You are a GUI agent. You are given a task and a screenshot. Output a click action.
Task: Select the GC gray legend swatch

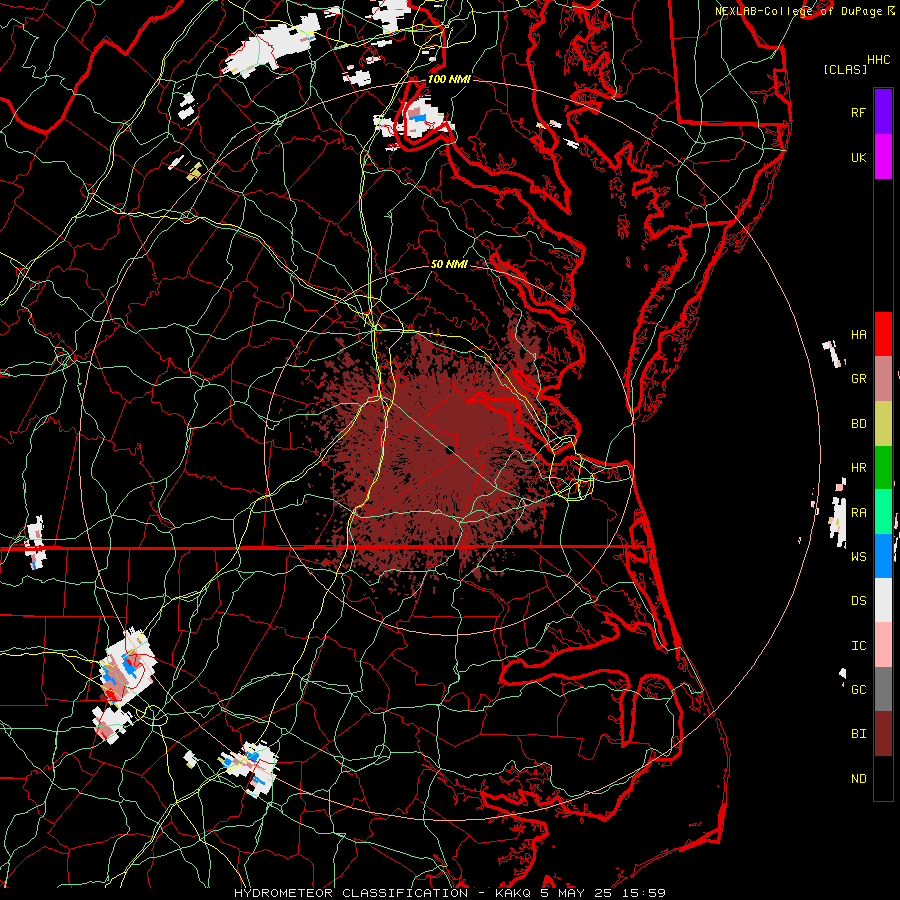click(x=883, y=689)
